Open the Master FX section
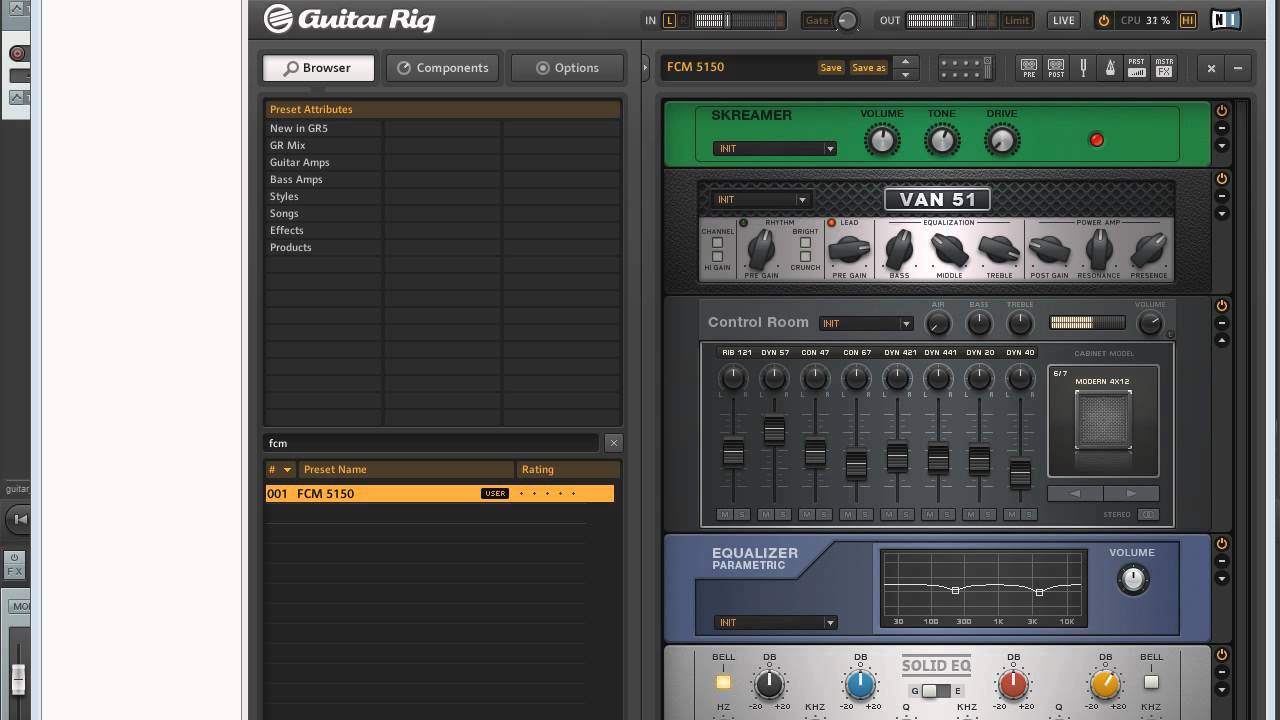Screen dimensions: 1280x720 [x=1164, y=68]
